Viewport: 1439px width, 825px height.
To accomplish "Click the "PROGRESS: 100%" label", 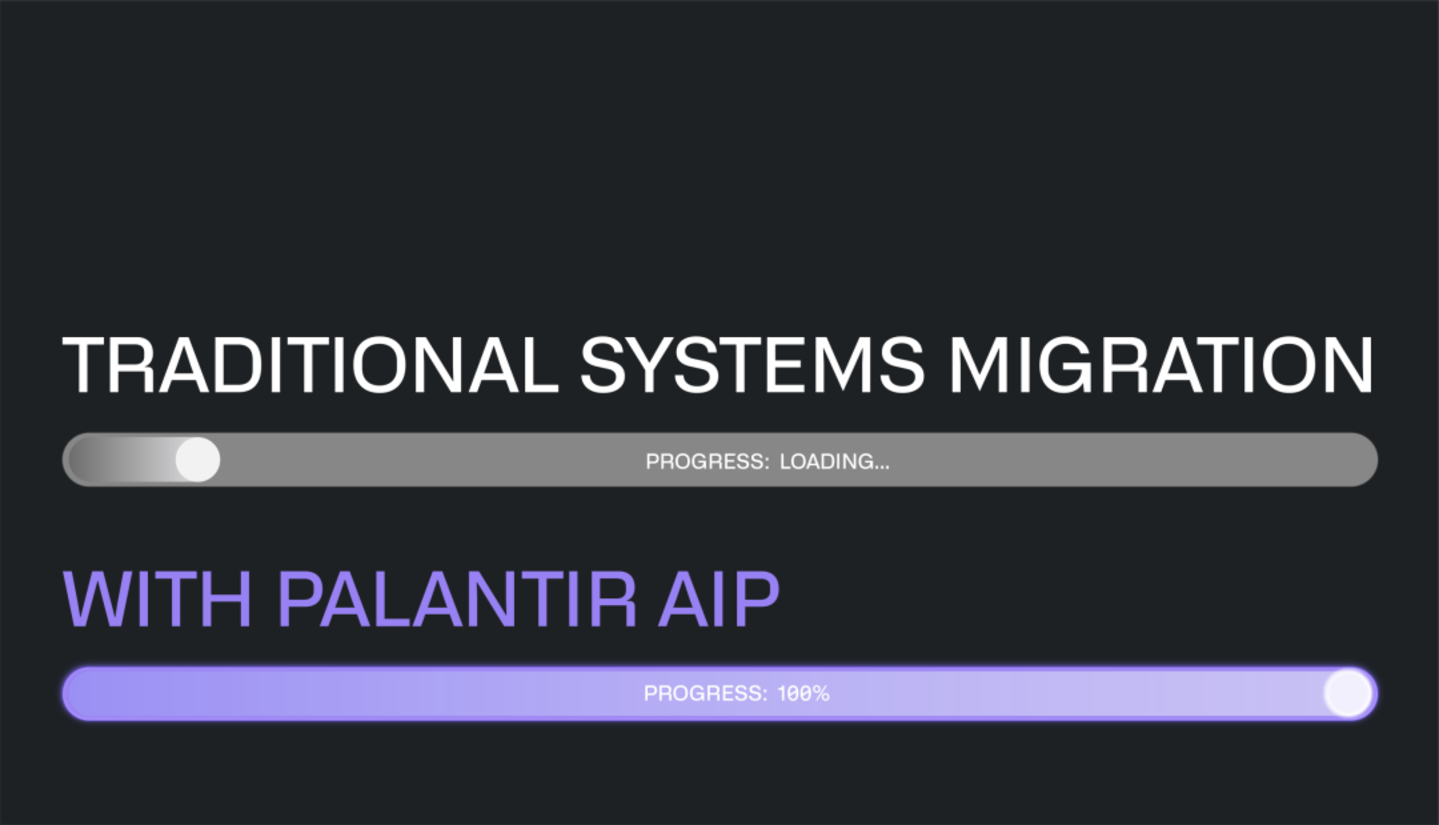I will pos(736,694).
